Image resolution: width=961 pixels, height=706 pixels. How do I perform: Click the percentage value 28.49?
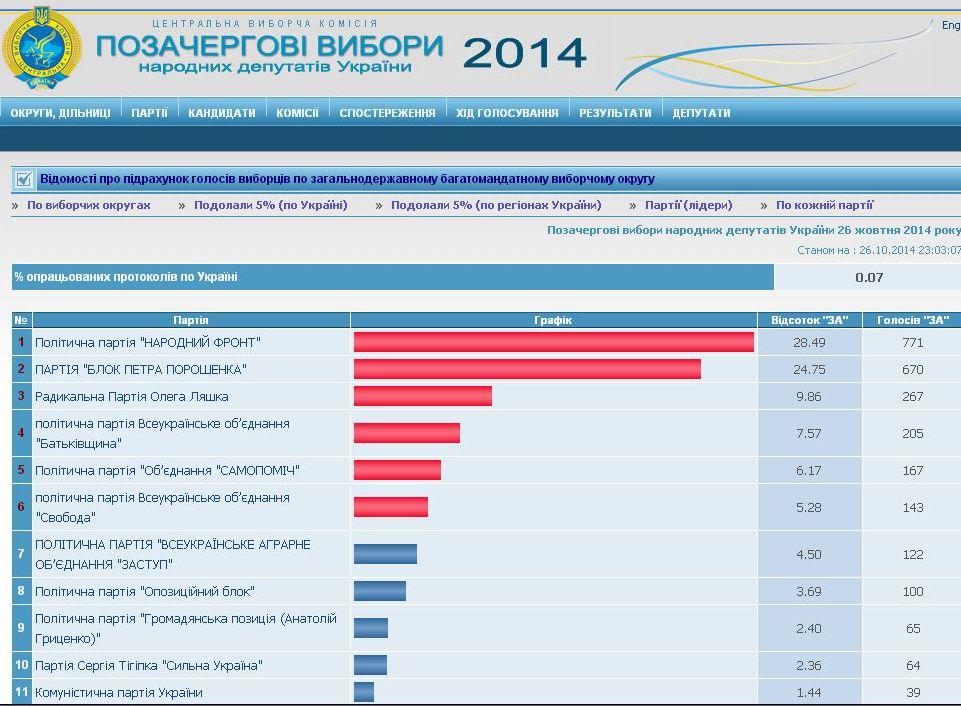[809, 343]
